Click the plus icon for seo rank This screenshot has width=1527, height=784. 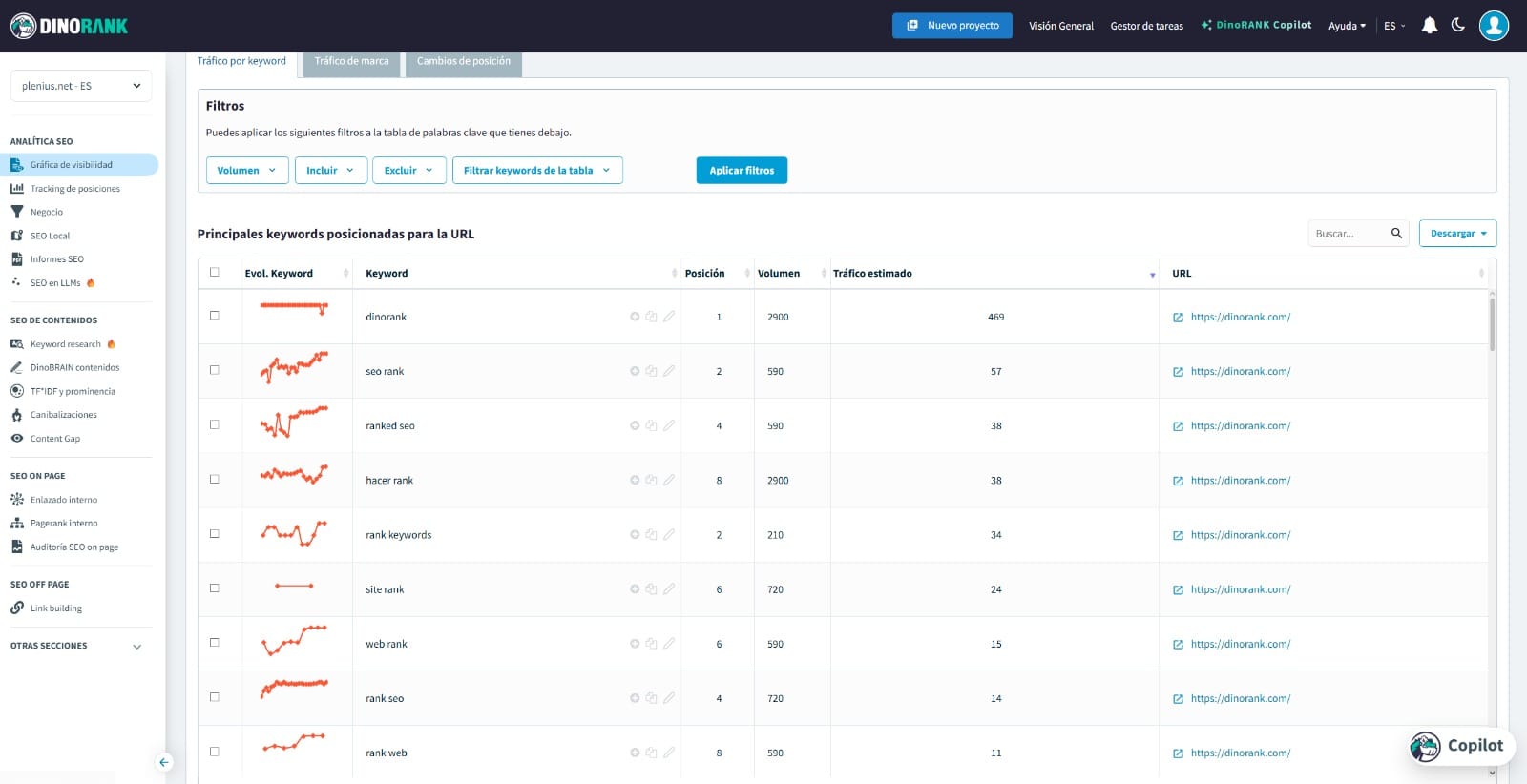[x=635, y=371]
